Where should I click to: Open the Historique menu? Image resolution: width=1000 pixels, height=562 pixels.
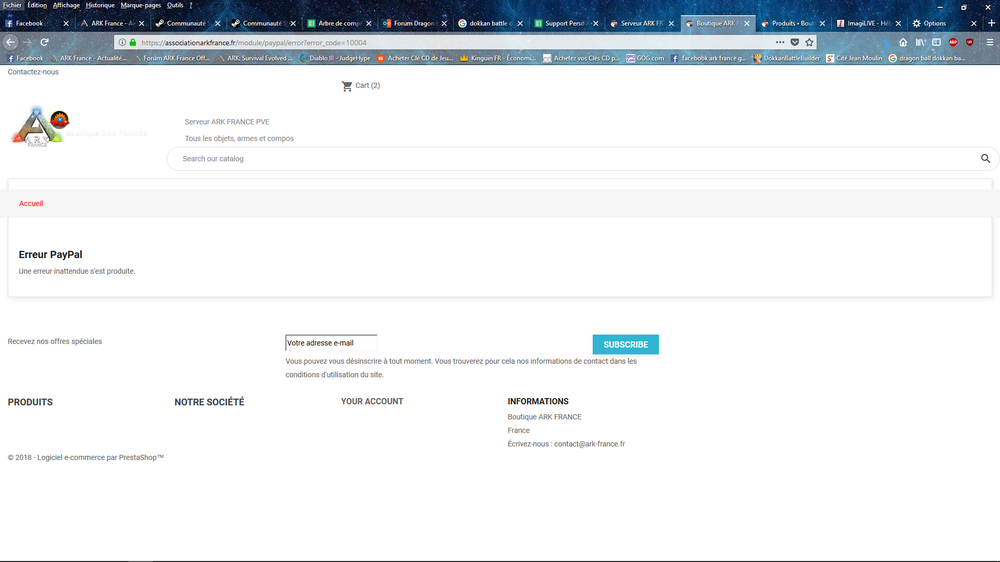coord(100,5)
